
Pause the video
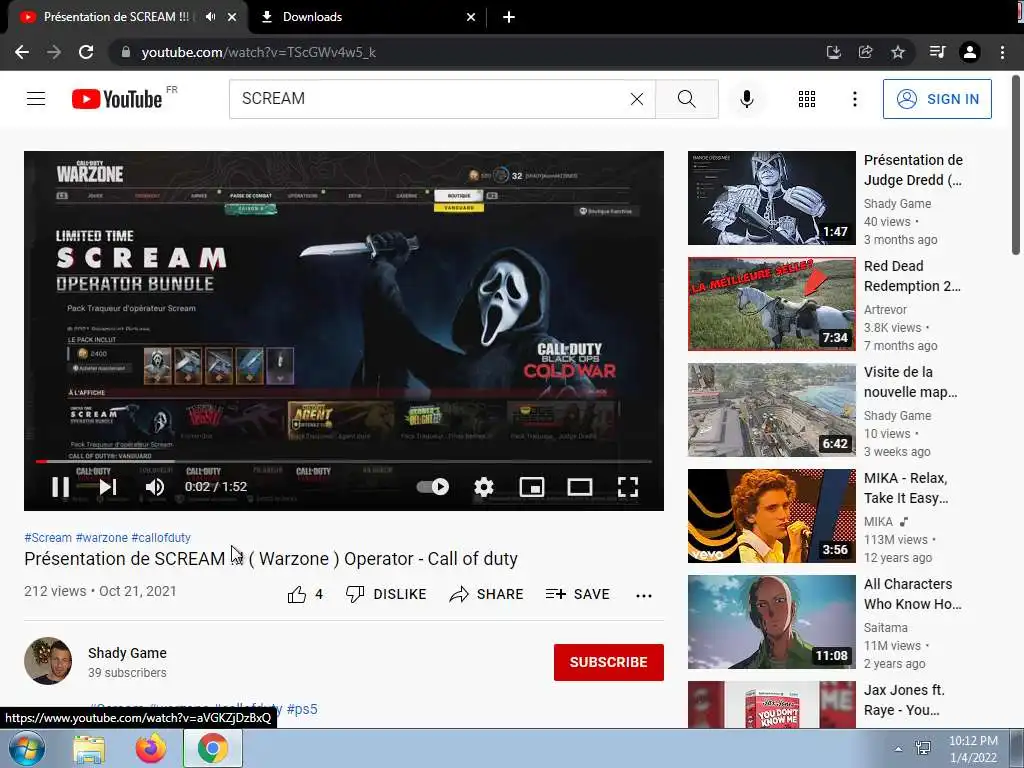point(60,487)
